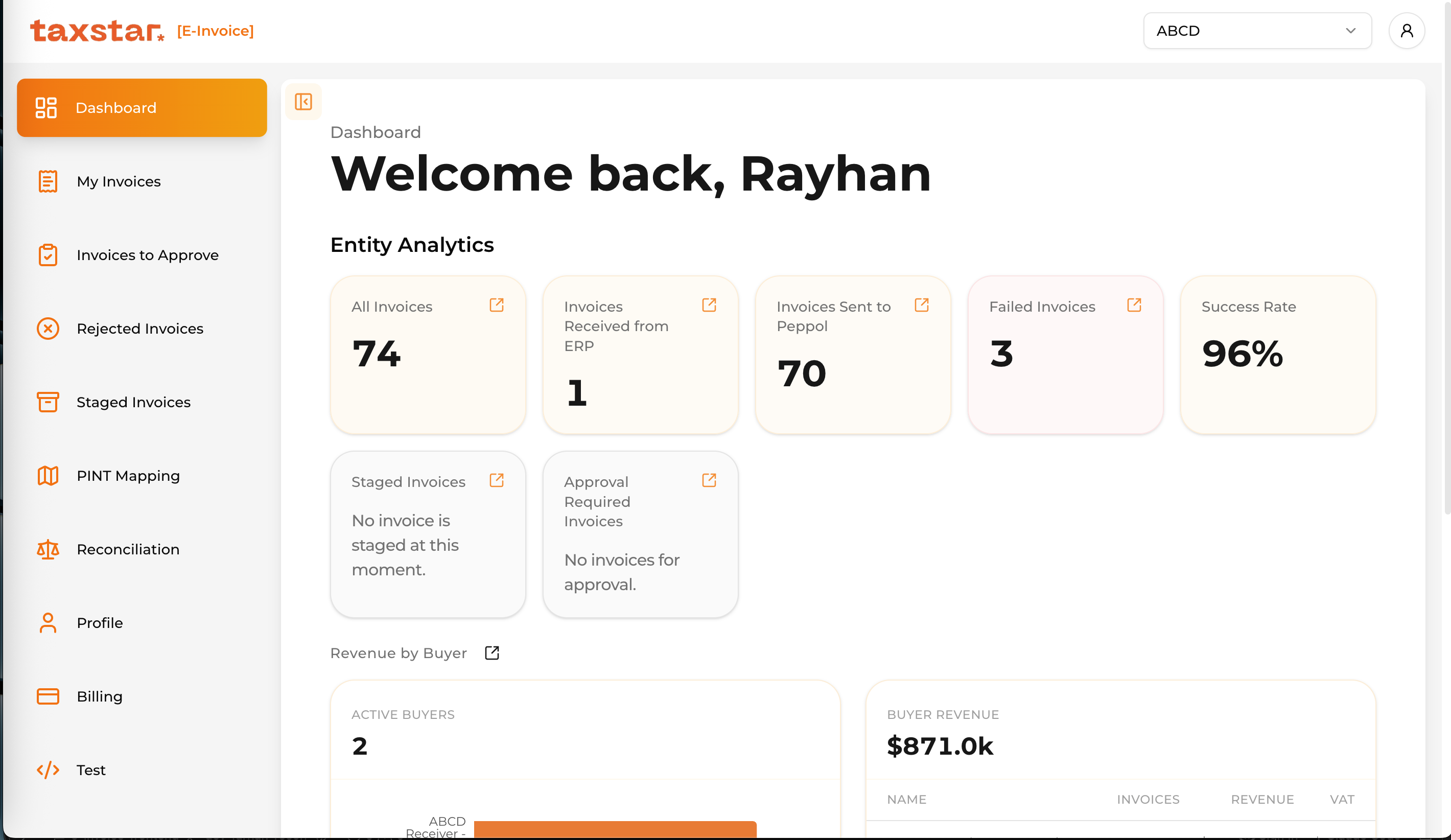Click the [E-Invoice] label in header
The height and width of the screenshot is (840, 1451).
(x=215, y=31)
